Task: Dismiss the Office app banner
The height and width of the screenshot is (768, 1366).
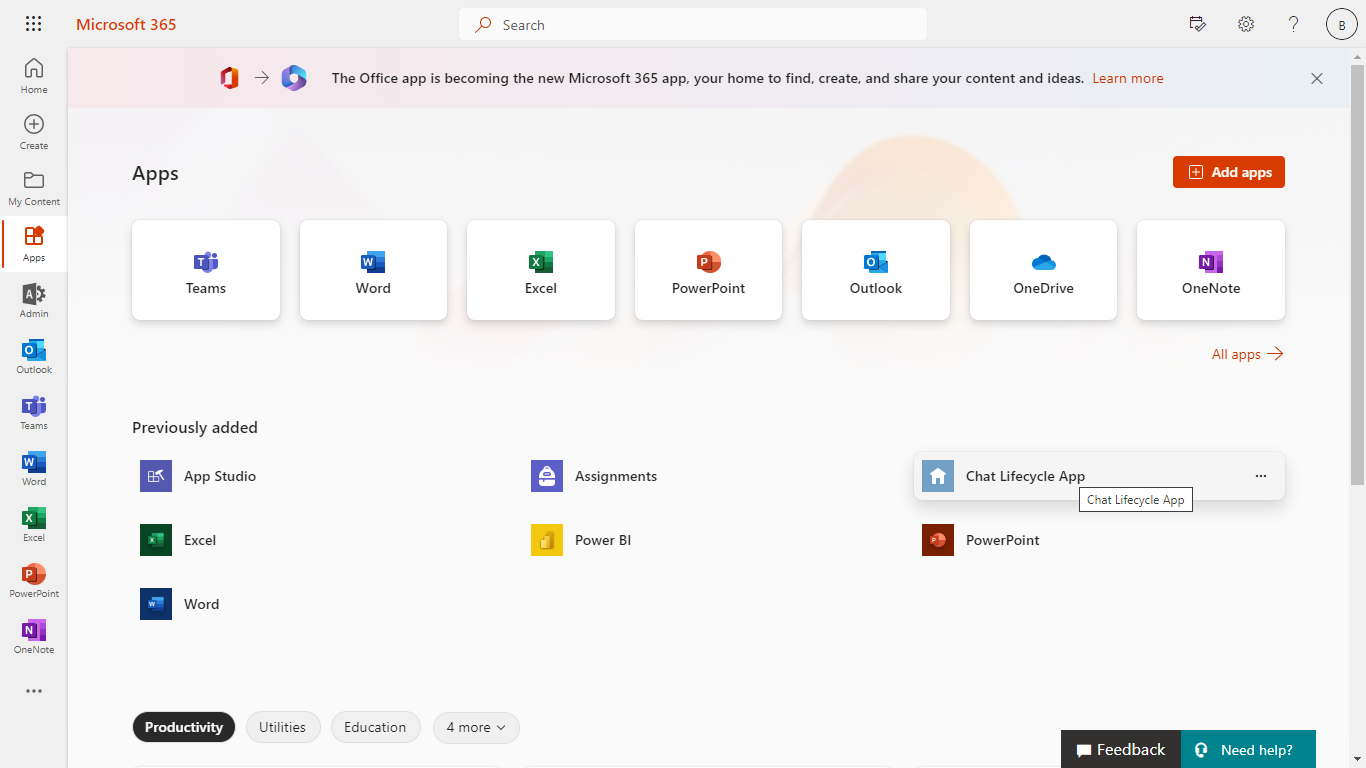Action: (x=1317, y=78)
